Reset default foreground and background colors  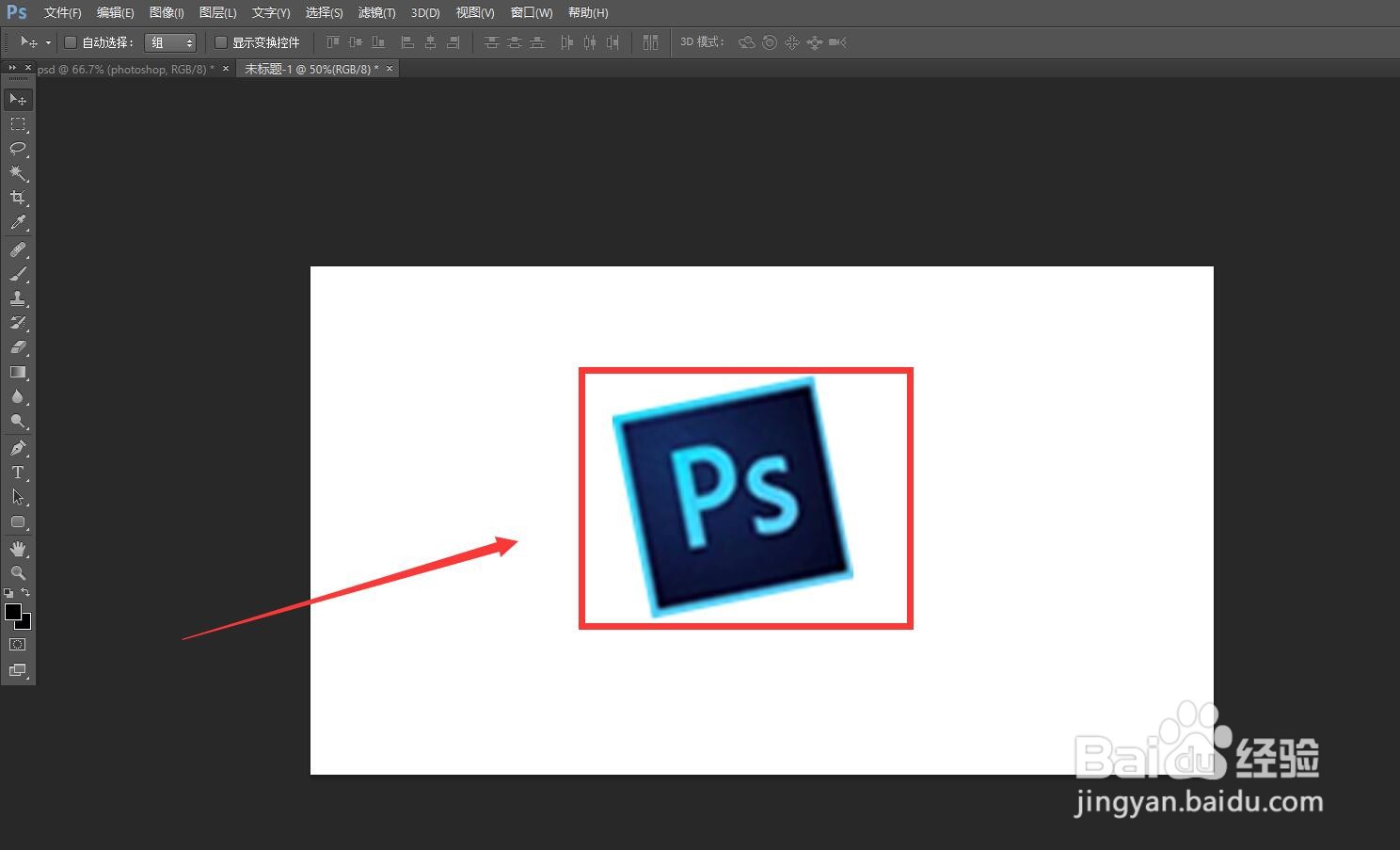coord(8,593)
